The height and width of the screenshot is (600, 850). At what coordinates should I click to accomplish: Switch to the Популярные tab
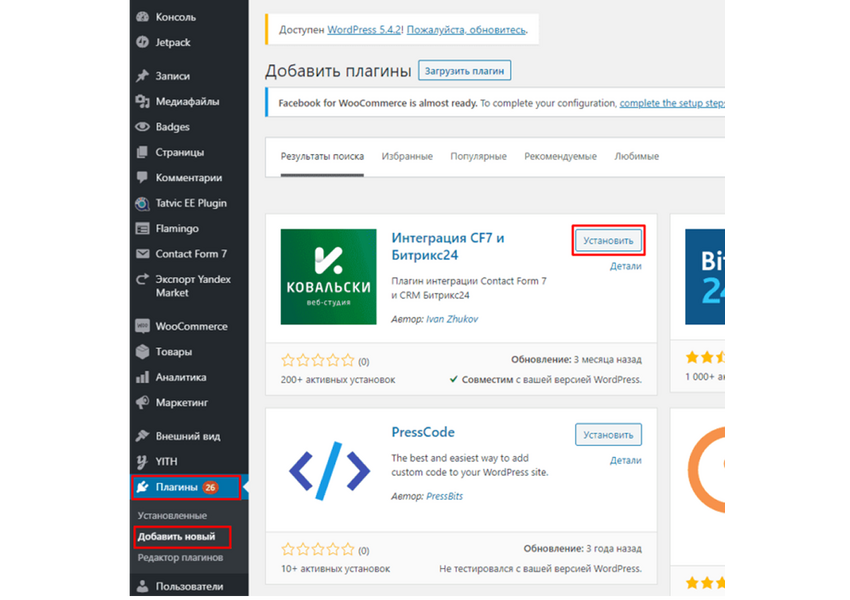(478, 157)
